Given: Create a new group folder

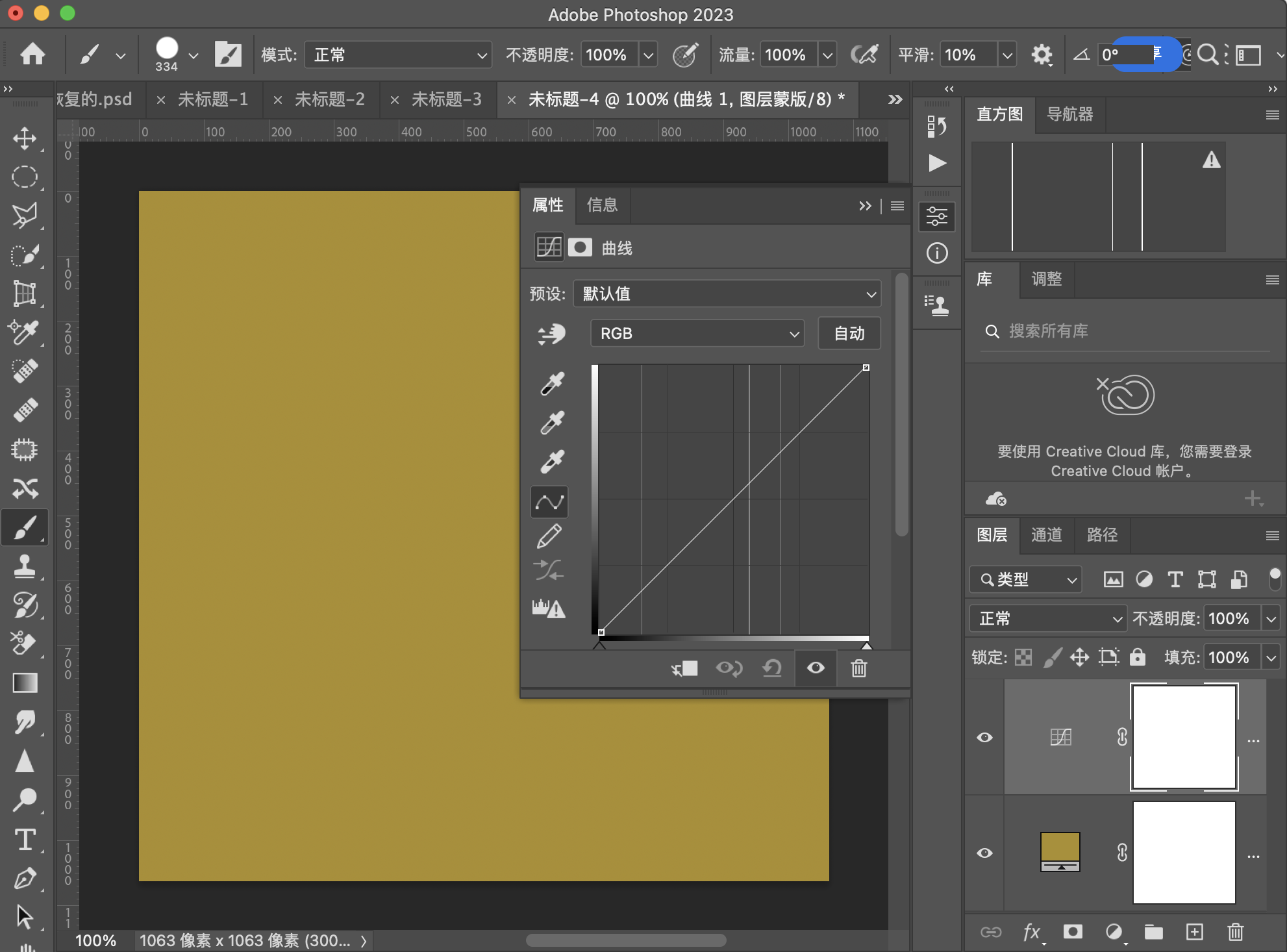Looking at the screenshot, I should (x=1154, y=933).
